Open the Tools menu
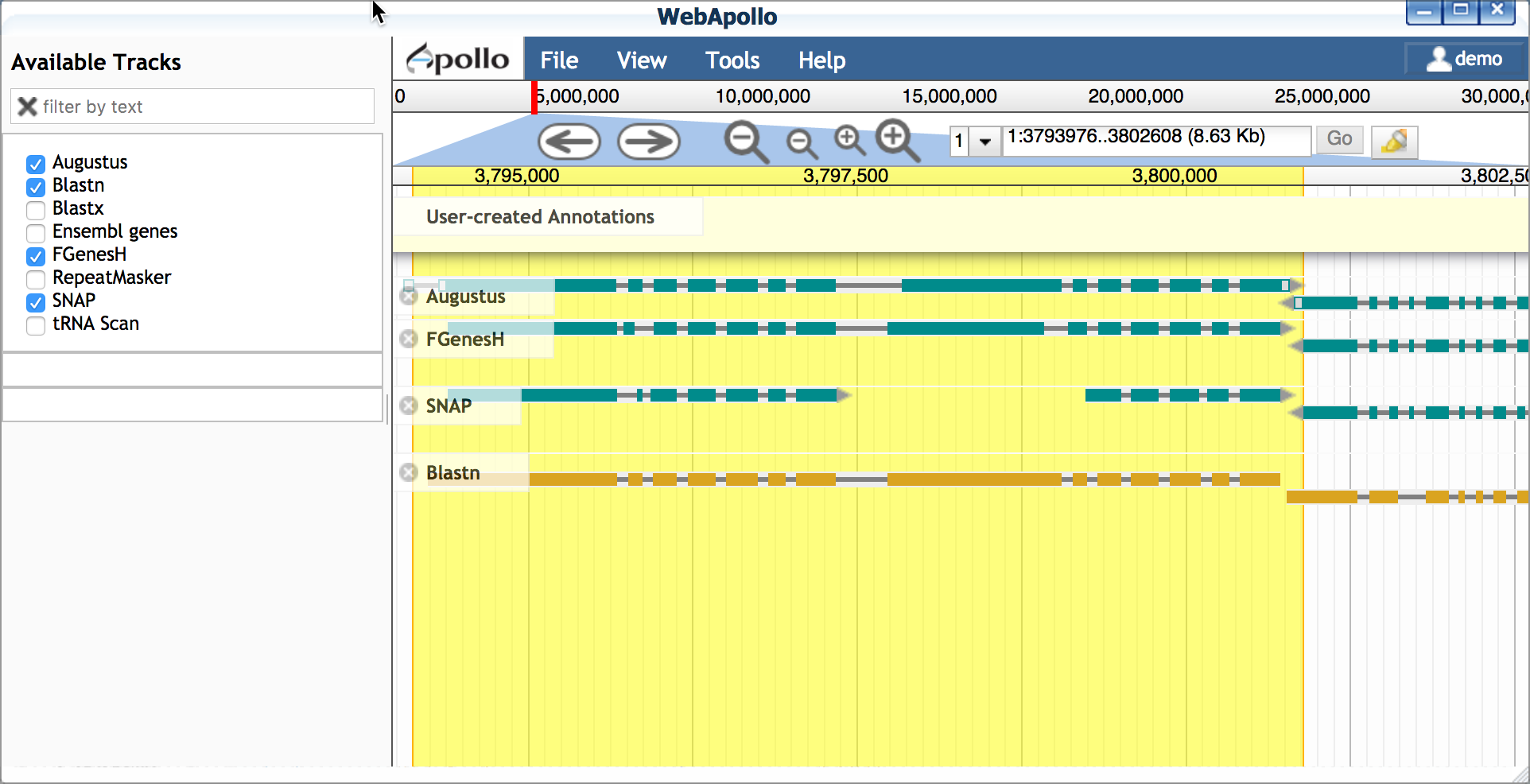The height and width of the screenshot is (784, 1530). coord(732,60)
